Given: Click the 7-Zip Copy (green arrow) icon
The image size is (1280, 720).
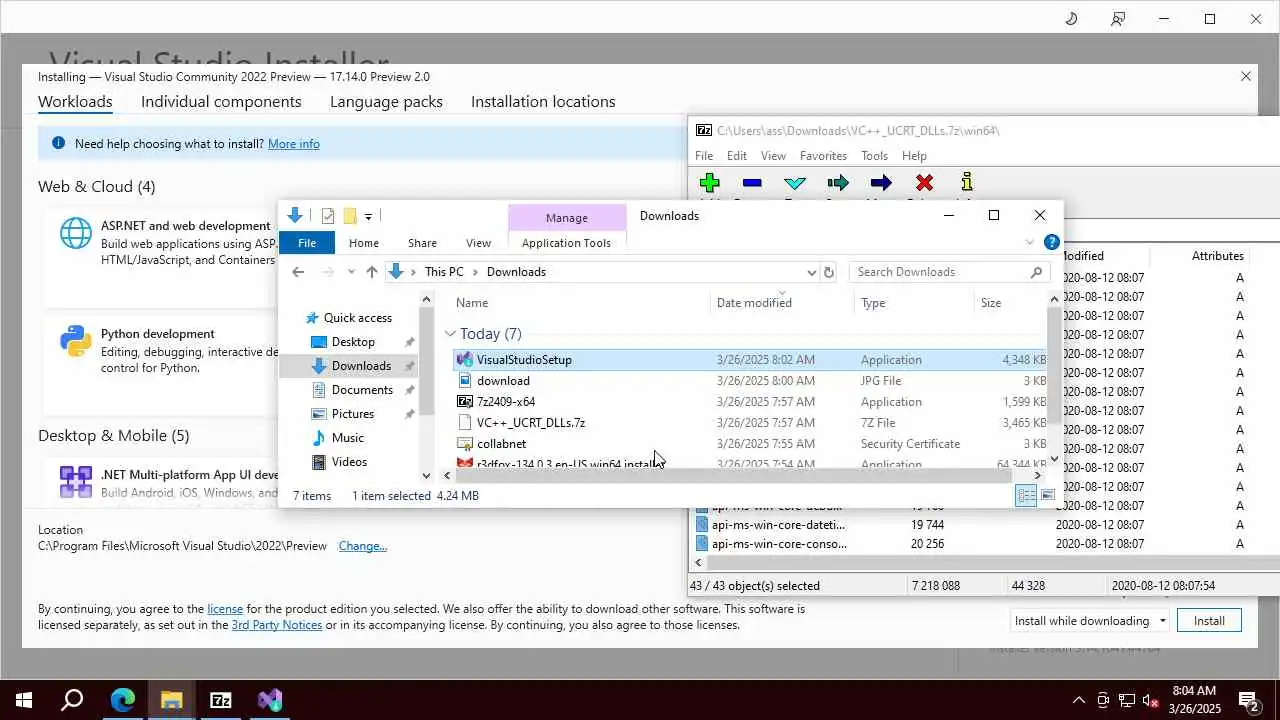Looking at the screenshot, I should pos(838,182).
